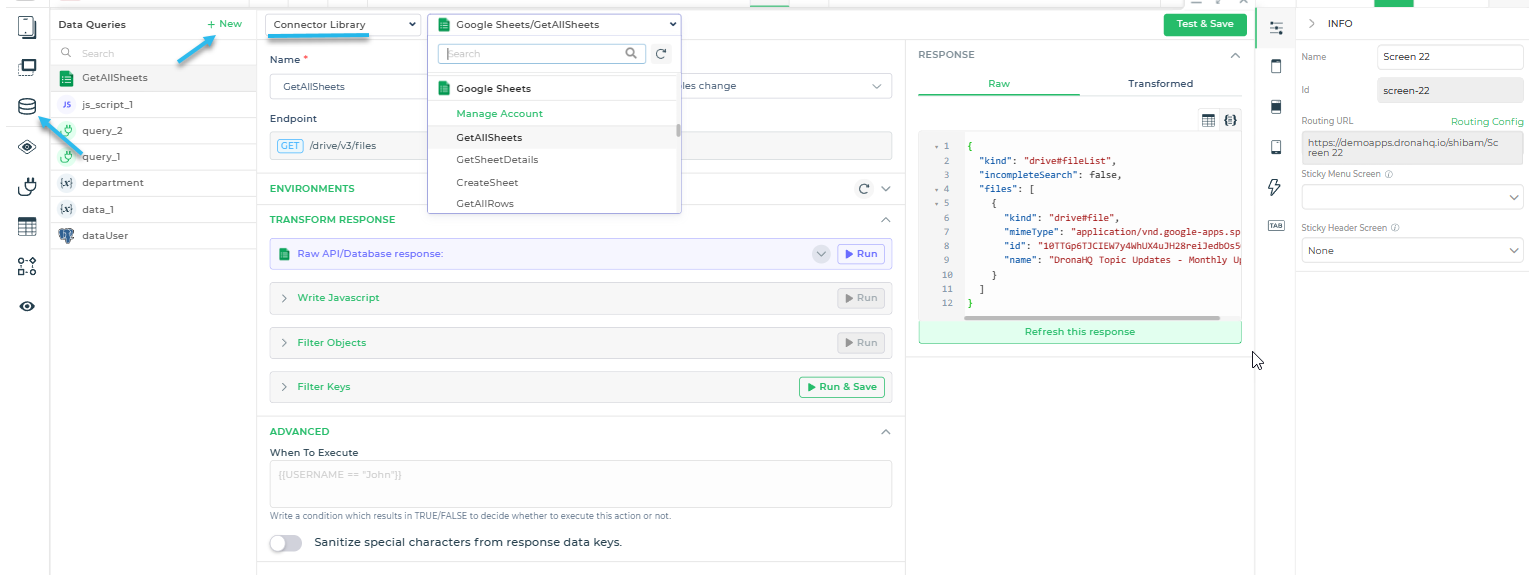1529x575 pixels.
Task: Open the TAB icon in right rail
Action: pyautogui.click(x=1275, y=225)
